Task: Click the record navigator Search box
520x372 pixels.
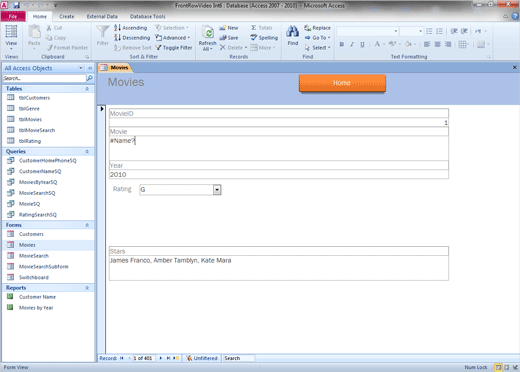Action: point(239,358)
